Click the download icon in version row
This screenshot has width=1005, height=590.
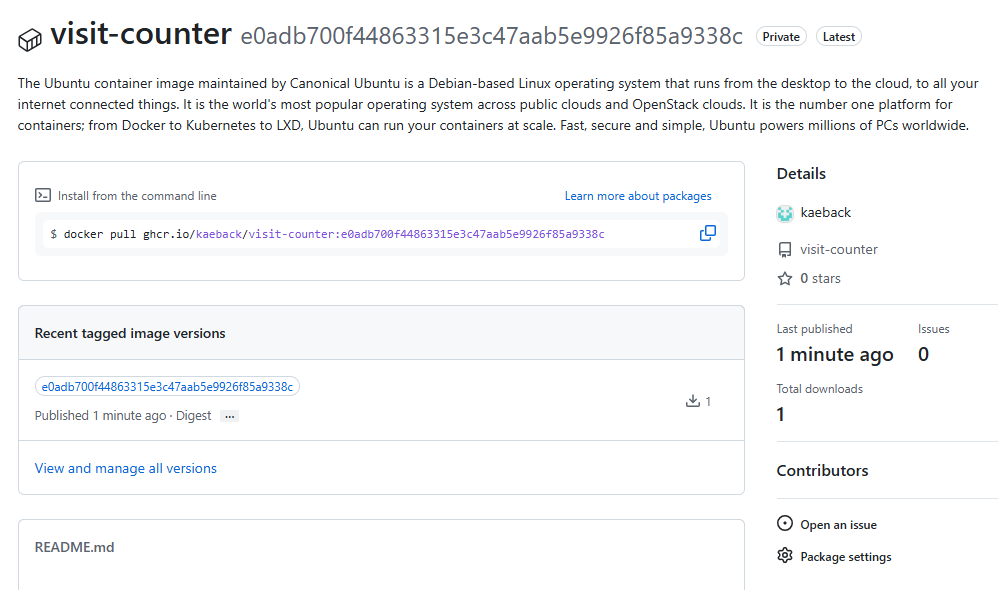pos(693,401)
